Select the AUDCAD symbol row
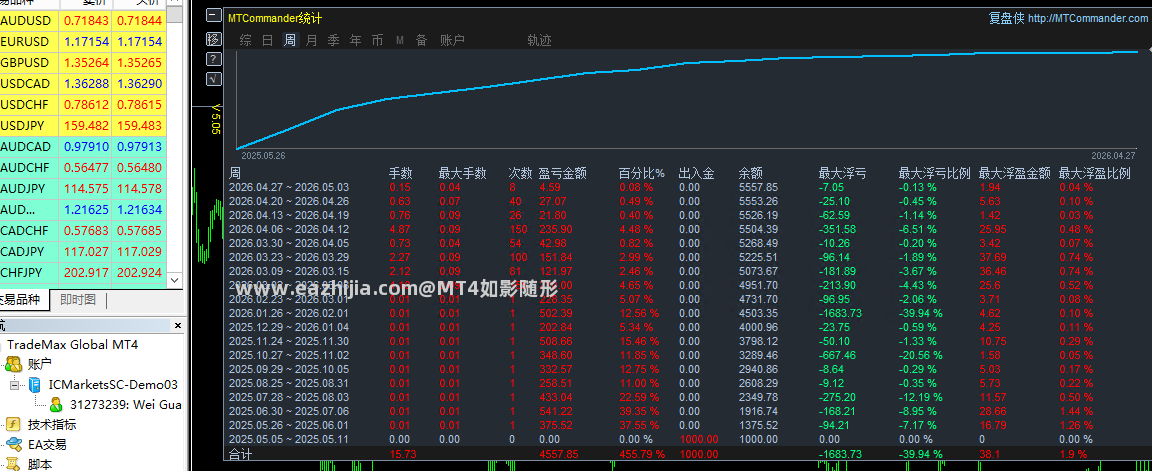1152x471 pixels. point(83,146)
